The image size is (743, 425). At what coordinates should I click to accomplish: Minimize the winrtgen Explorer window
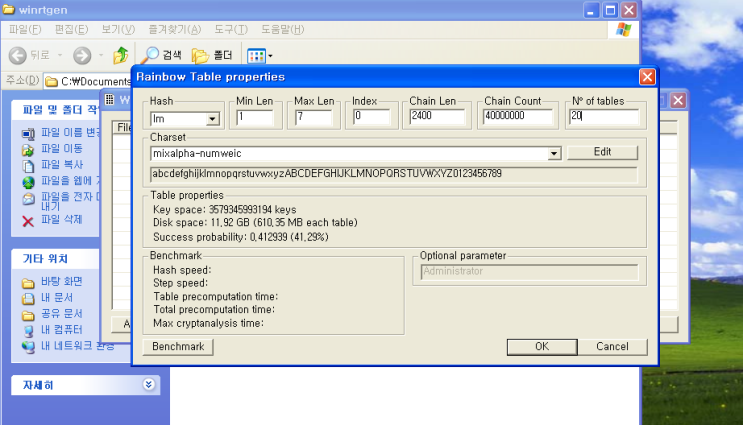click(590, 10)
